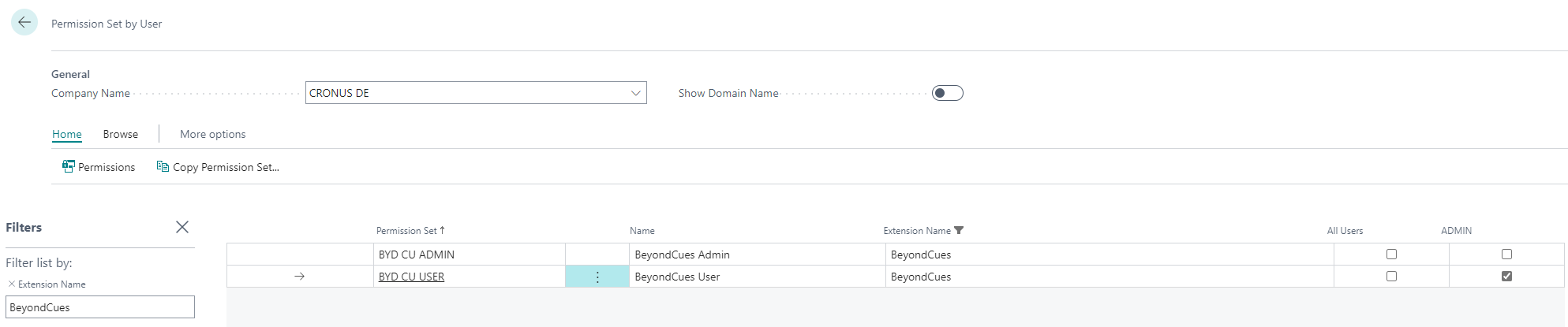Check ADMIN for BYD CU ADMIN row
The width and height of the screenshot is (1568, 327).
pyautogui.click(x=1506, y=255)
